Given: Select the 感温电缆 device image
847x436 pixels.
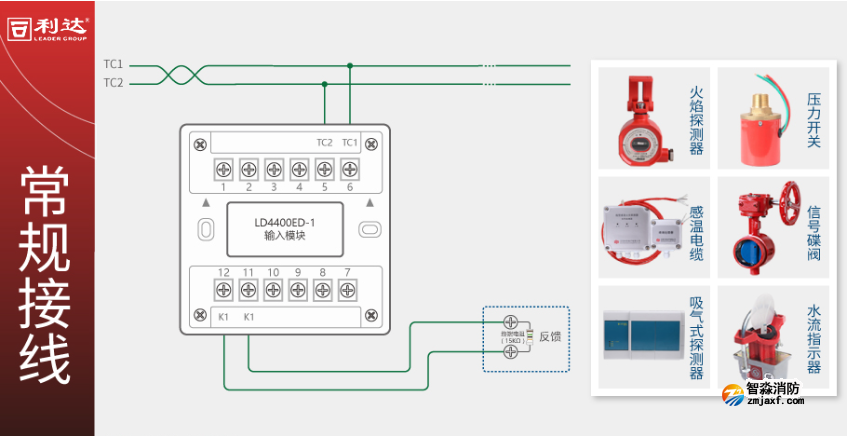Looking at the screenshot, I should pyautogui.click(x=640, y=228).
